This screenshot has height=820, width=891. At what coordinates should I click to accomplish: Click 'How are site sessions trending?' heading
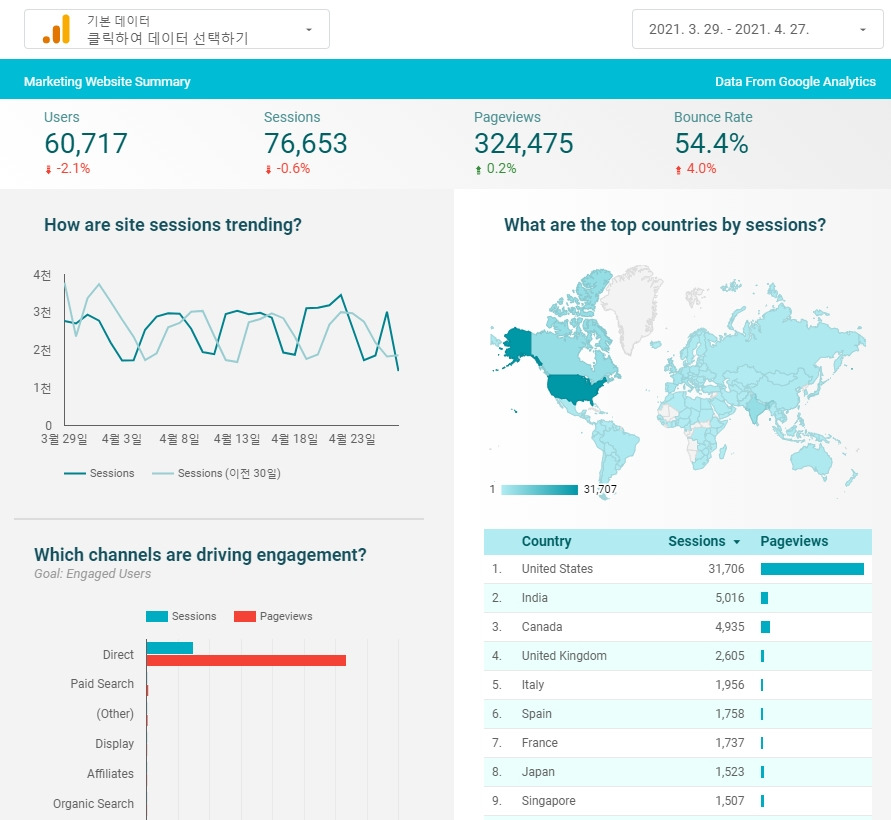click(x=173, y=225)
